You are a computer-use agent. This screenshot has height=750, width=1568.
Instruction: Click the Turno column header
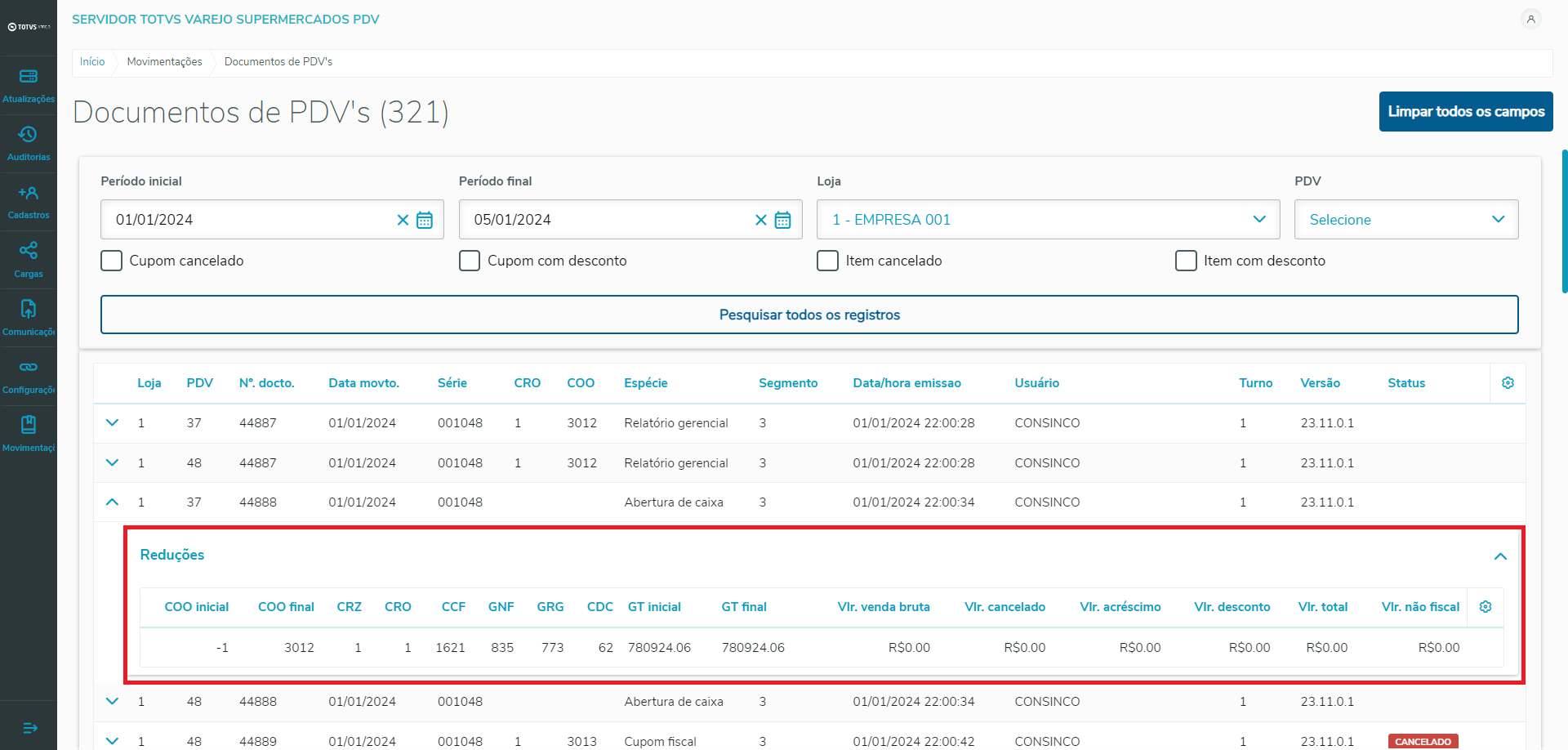click(1255, 383)
